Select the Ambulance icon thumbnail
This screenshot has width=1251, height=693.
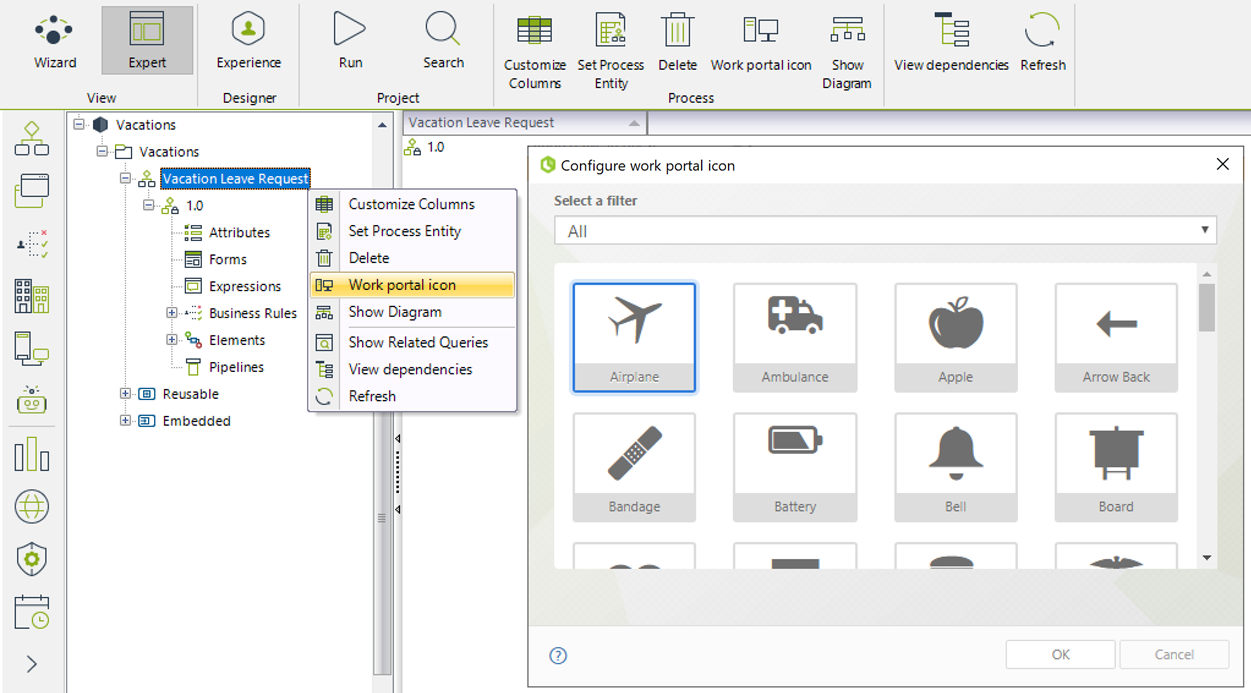tap(795, 337)
